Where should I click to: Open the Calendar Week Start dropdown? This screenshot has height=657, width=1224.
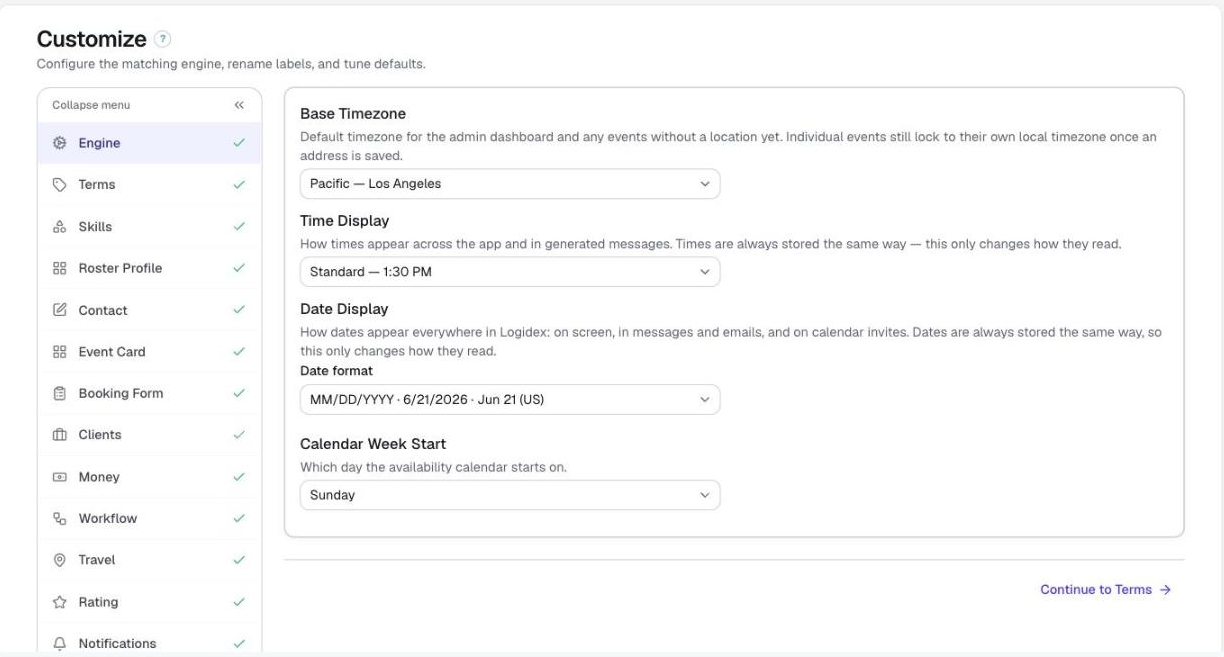(510, 495)
